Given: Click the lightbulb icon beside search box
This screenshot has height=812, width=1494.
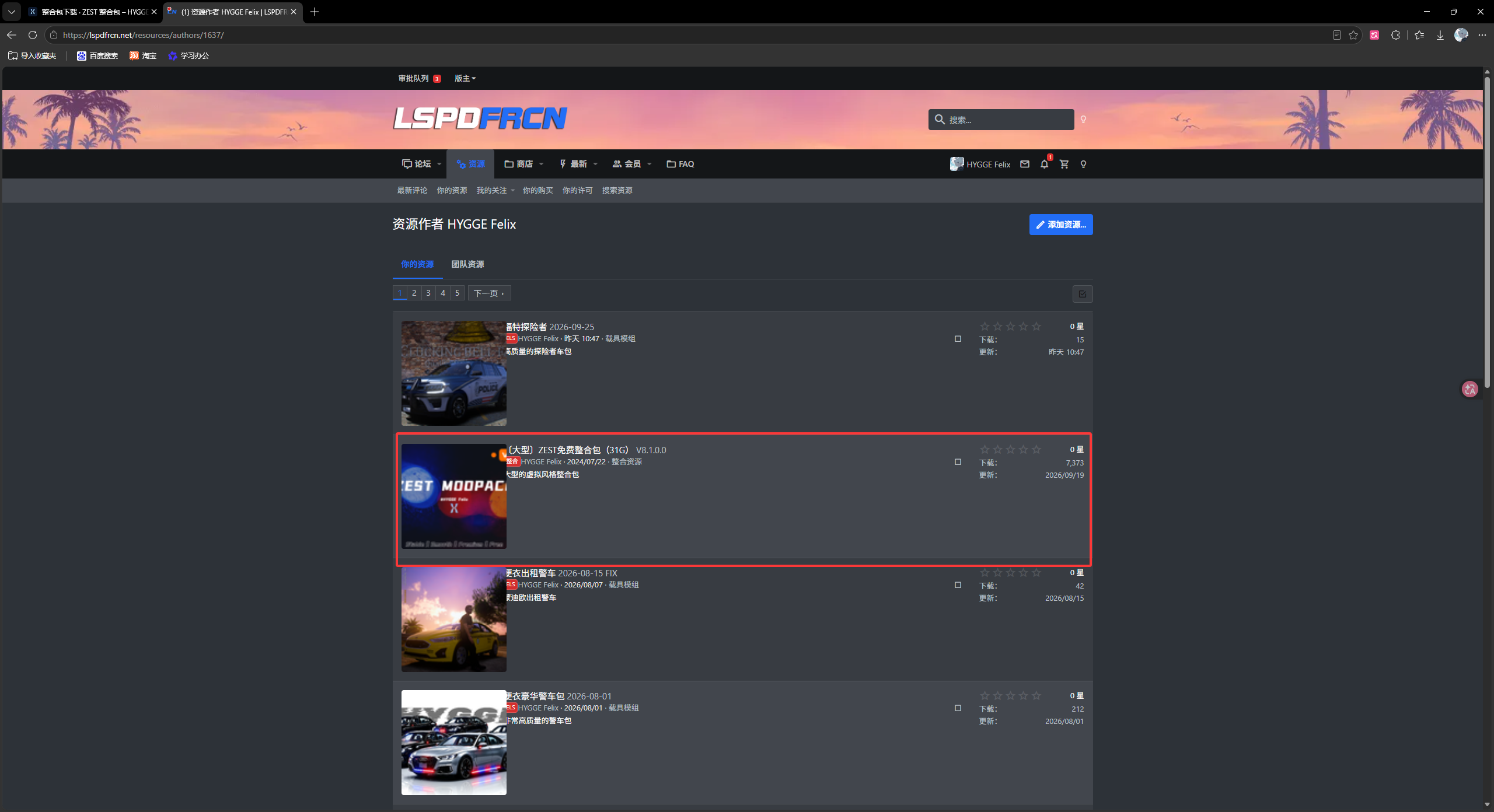Looking at the screenshot, I should click(1083, 120).
